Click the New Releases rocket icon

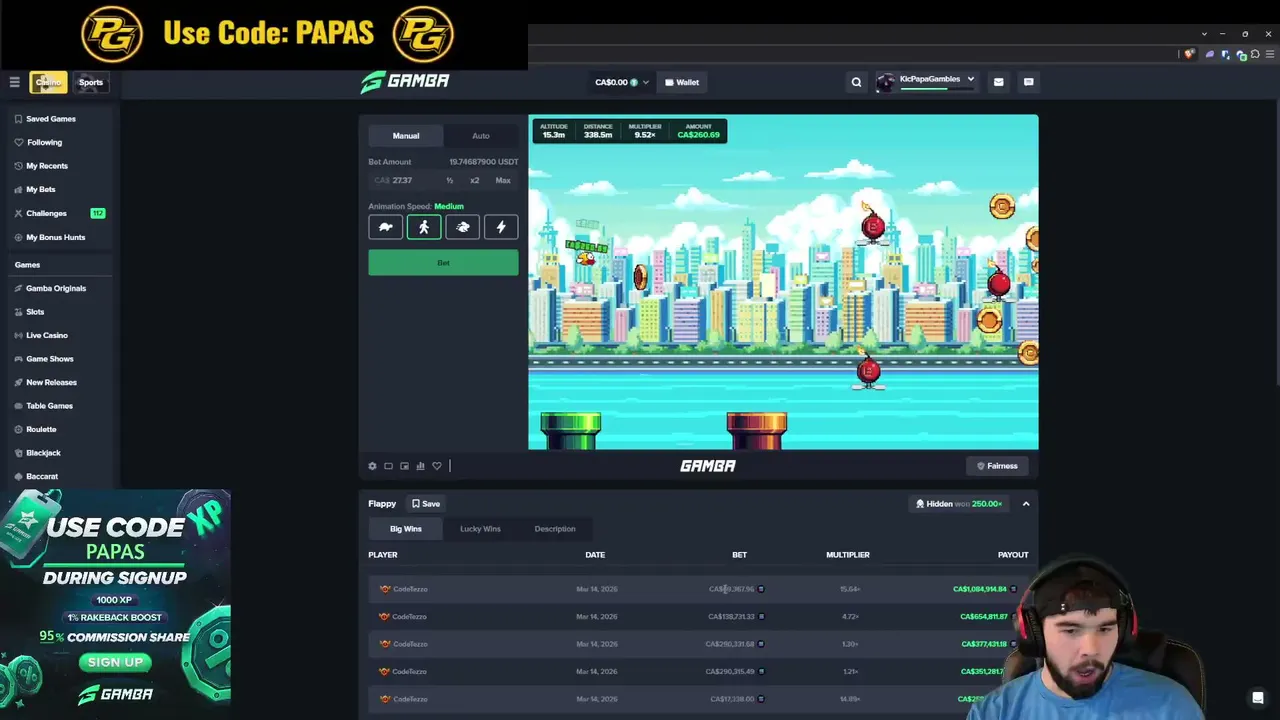tap(18, 382)
